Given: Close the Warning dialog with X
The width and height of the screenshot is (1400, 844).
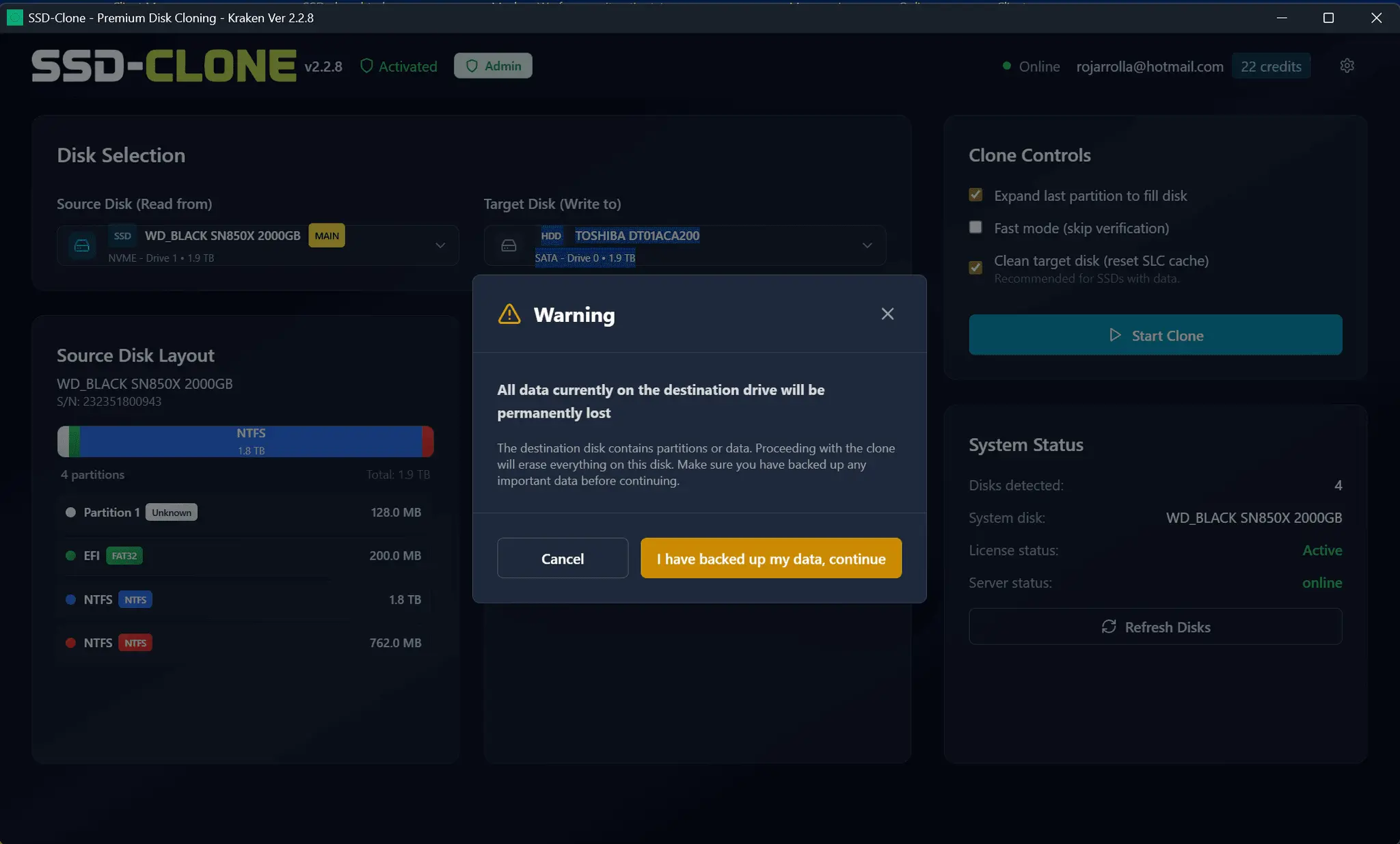Looking at the screenshot, I should click(887, 314).
